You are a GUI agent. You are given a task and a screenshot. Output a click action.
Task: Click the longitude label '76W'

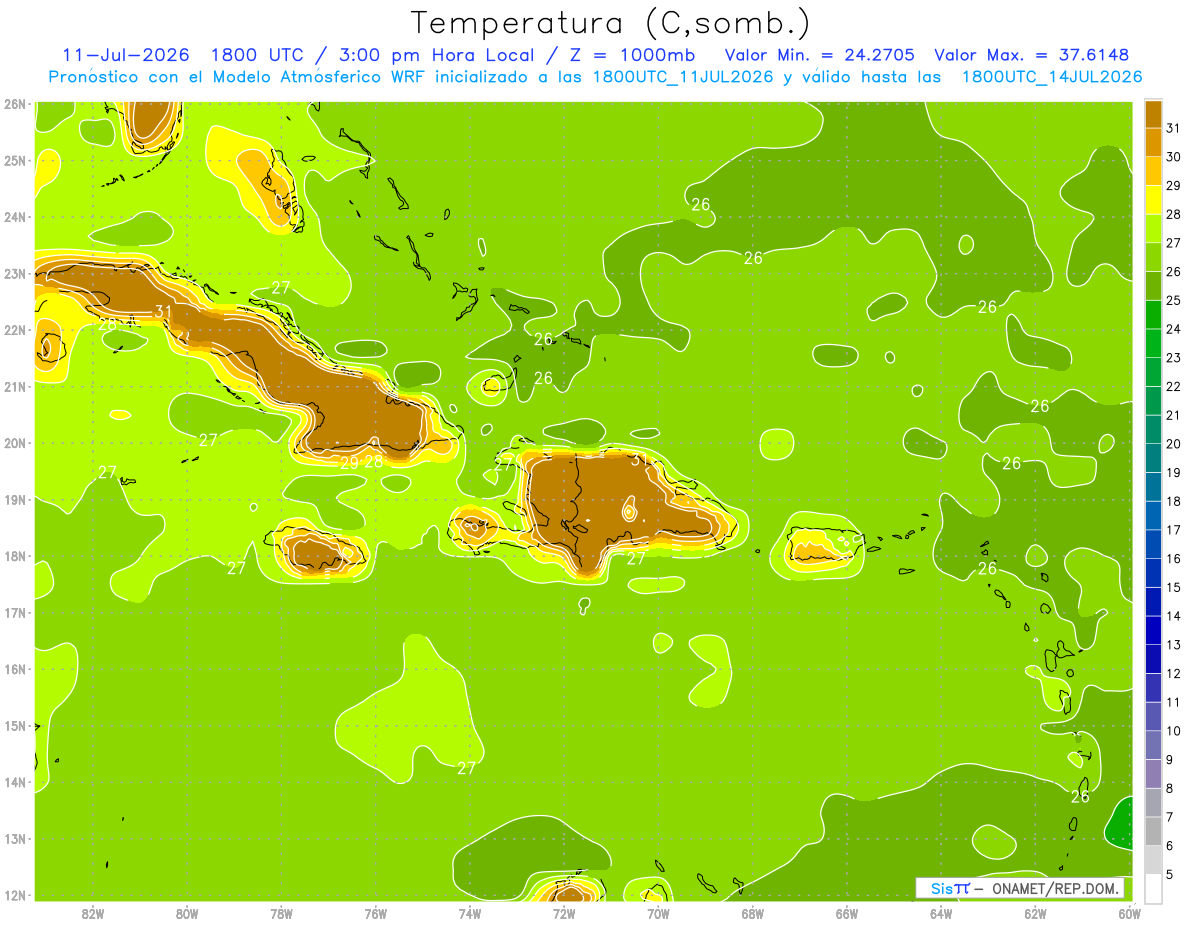[376, 913]
